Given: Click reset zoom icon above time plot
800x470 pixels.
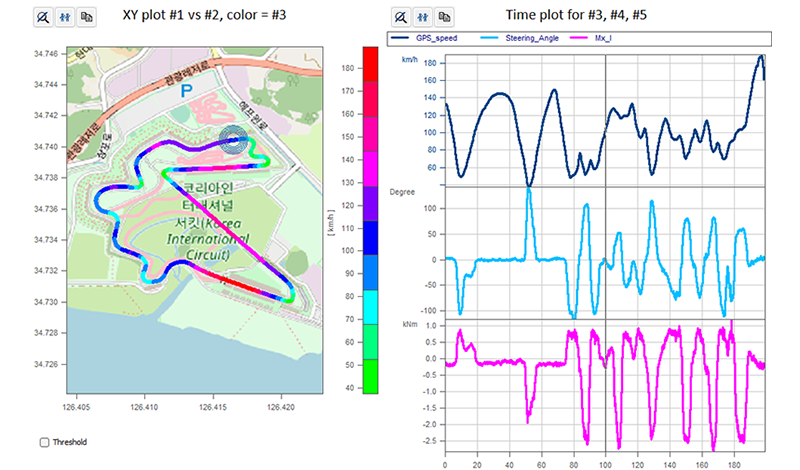Looking at the screenshot, I should coord(400,18).
